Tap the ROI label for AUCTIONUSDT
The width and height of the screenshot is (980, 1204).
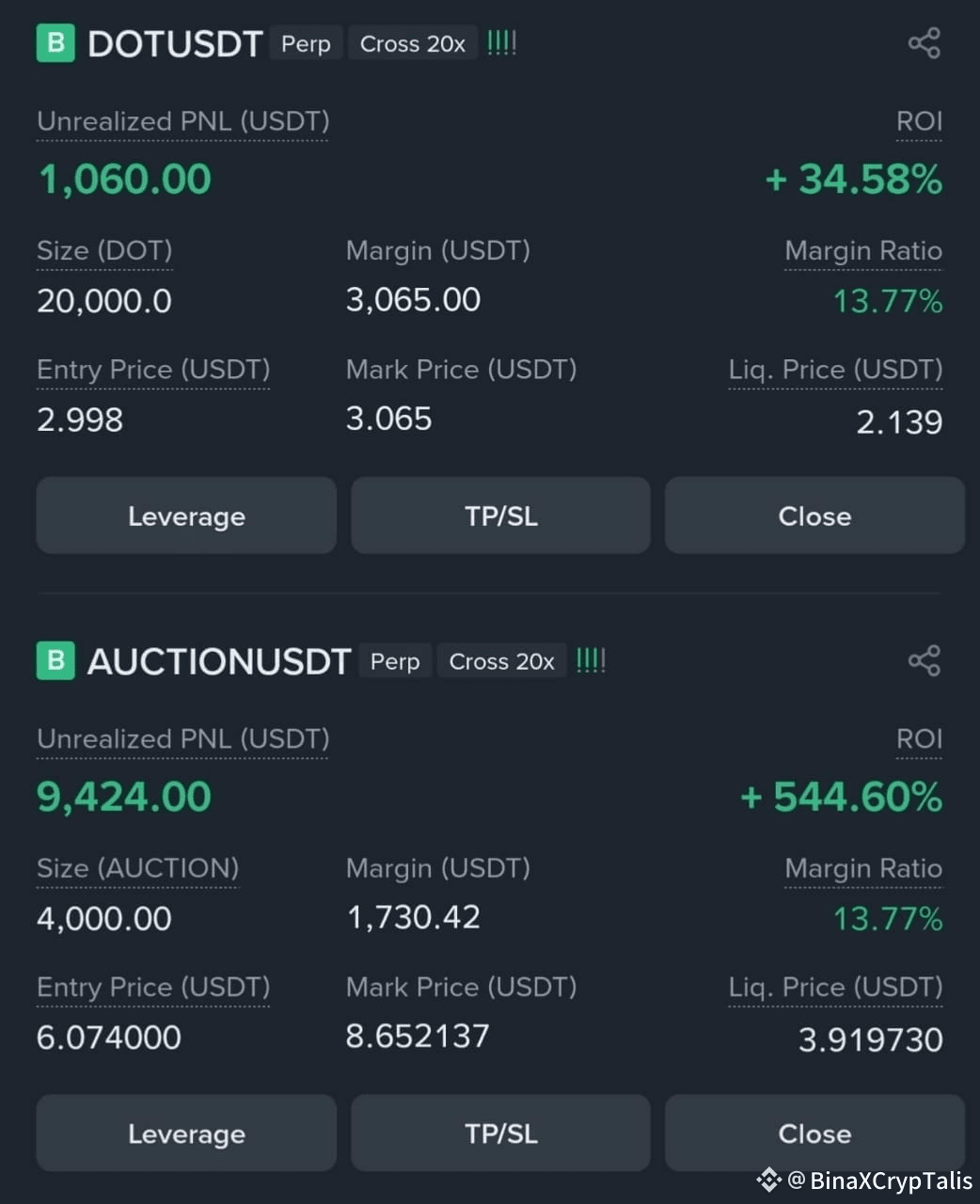[919, 738]
